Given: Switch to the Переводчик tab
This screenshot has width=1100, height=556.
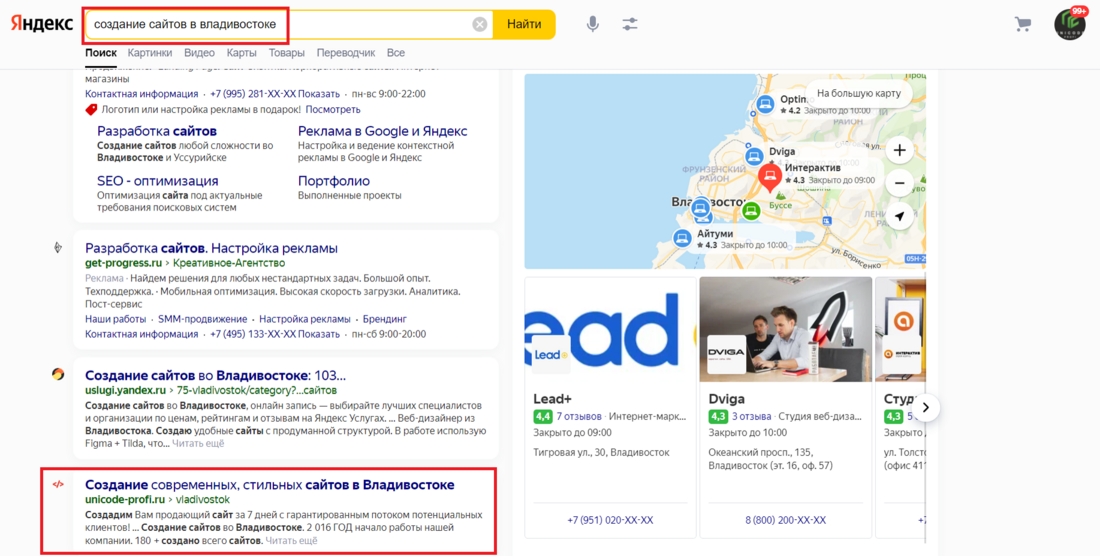Looking at the screenshot, I should pos(346,53).
